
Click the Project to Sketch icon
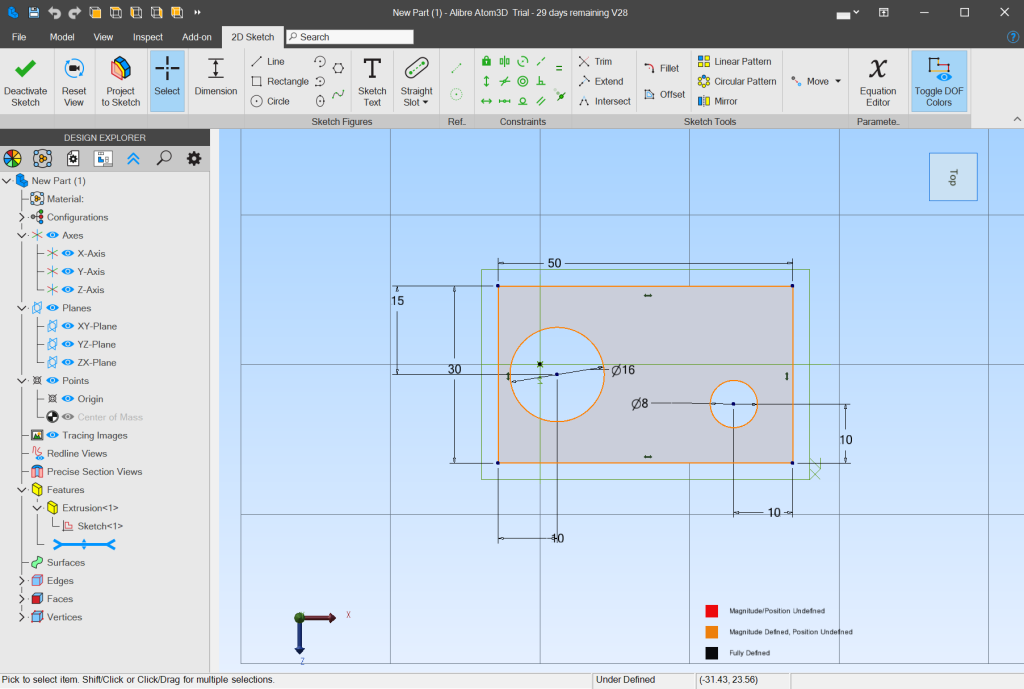click(x=120, y=69)
